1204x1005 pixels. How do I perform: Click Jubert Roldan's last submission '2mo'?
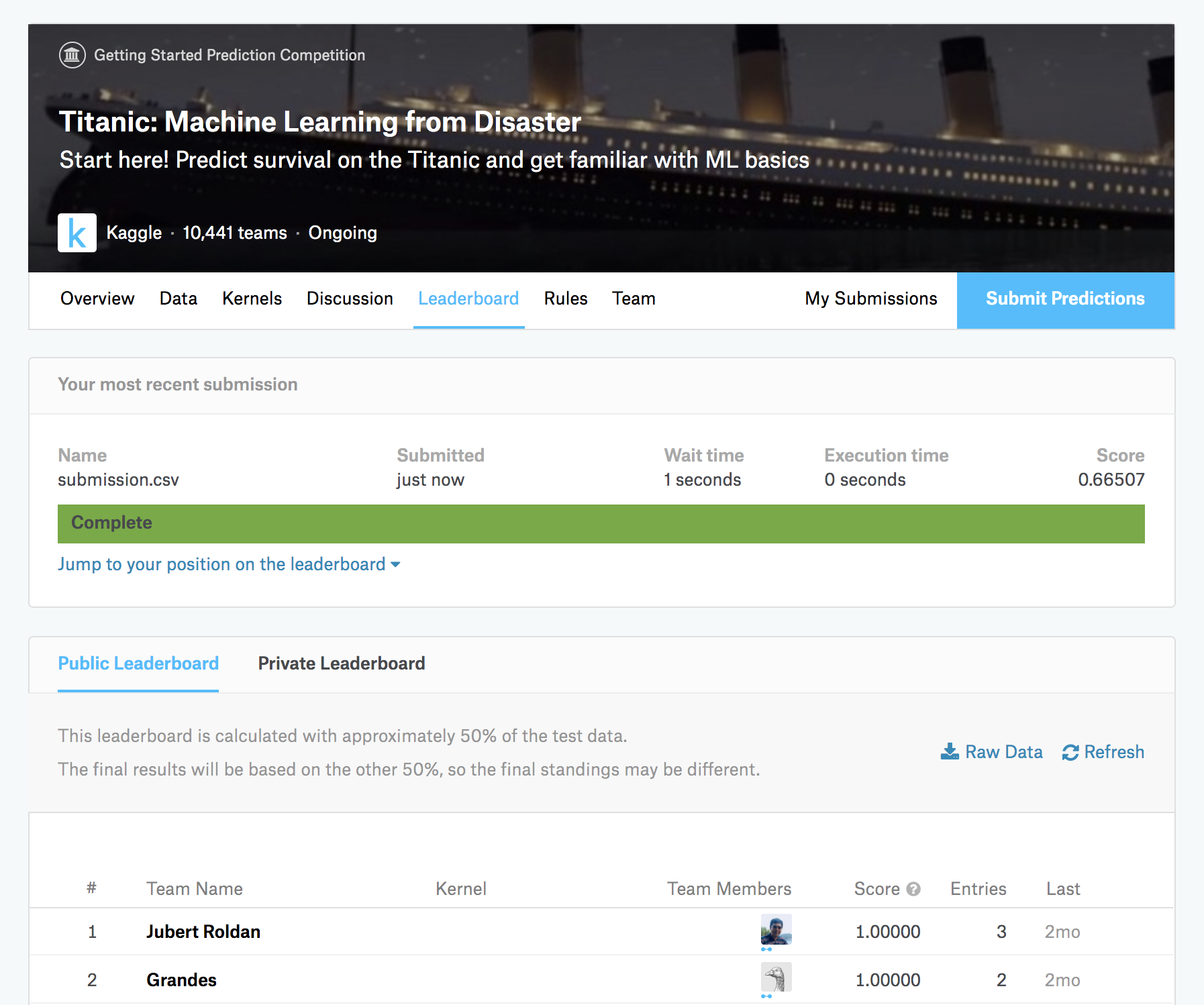coord(1062,932)
